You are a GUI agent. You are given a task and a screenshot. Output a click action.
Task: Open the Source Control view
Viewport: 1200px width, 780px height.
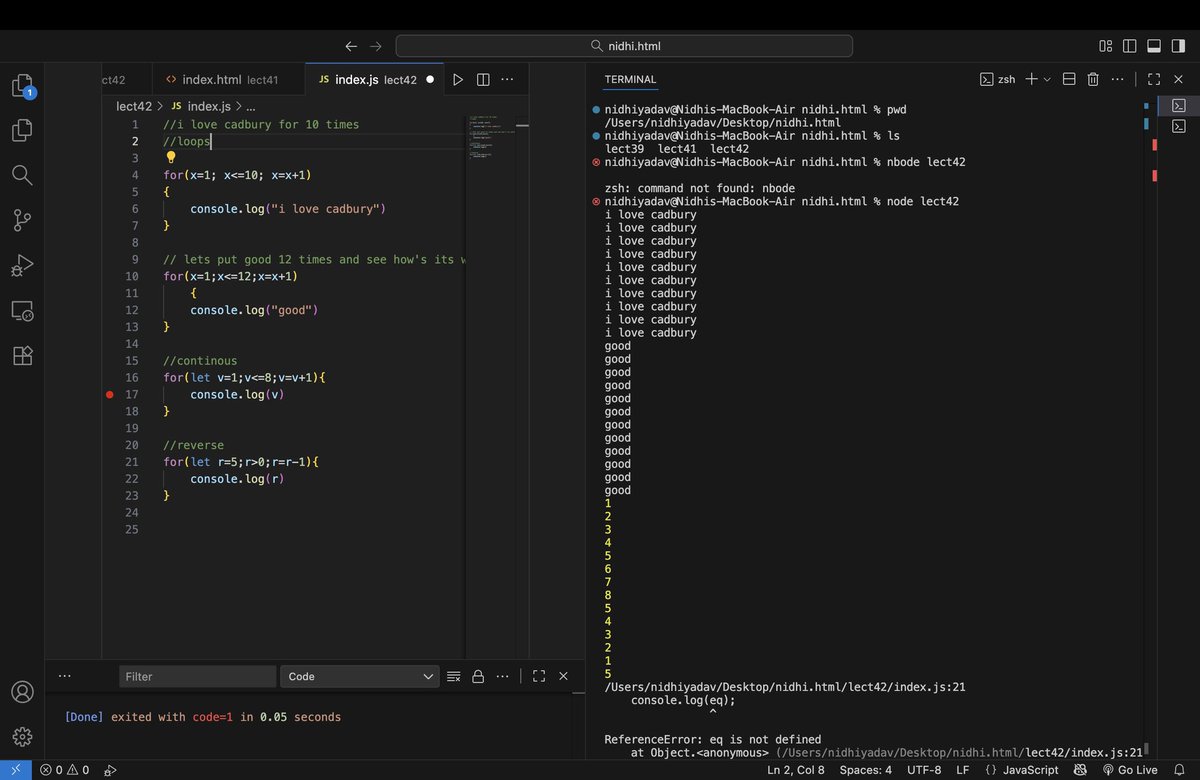click(22, 220)
